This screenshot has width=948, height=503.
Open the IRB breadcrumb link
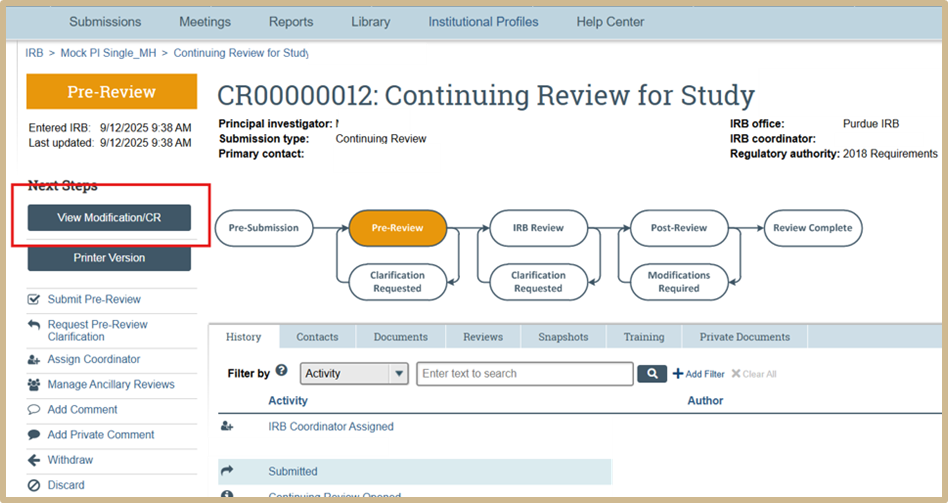[34, 53]
